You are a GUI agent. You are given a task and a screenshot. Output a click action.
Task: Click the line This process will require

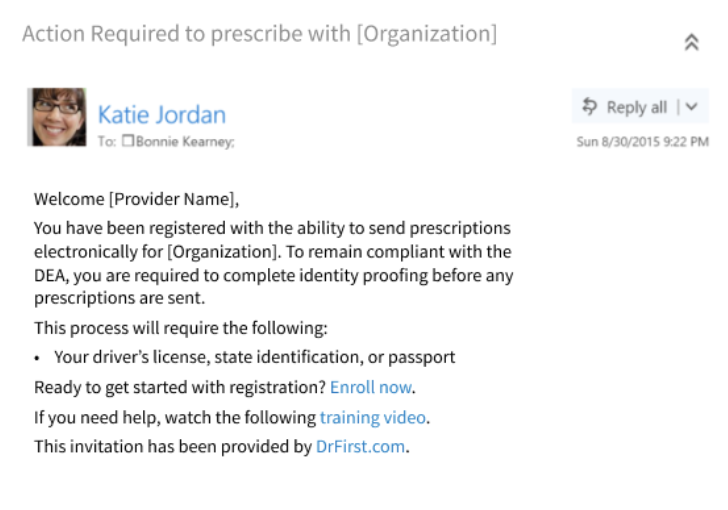[181, 328]
